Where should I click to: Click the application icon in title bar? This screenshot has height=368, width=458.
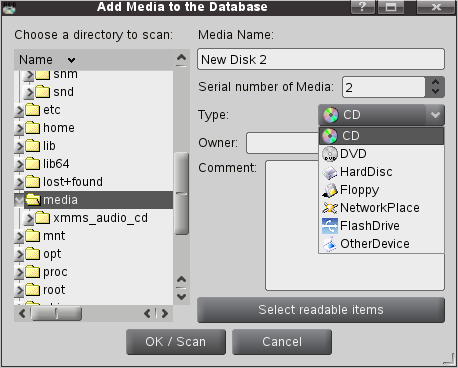click(9, 7)
